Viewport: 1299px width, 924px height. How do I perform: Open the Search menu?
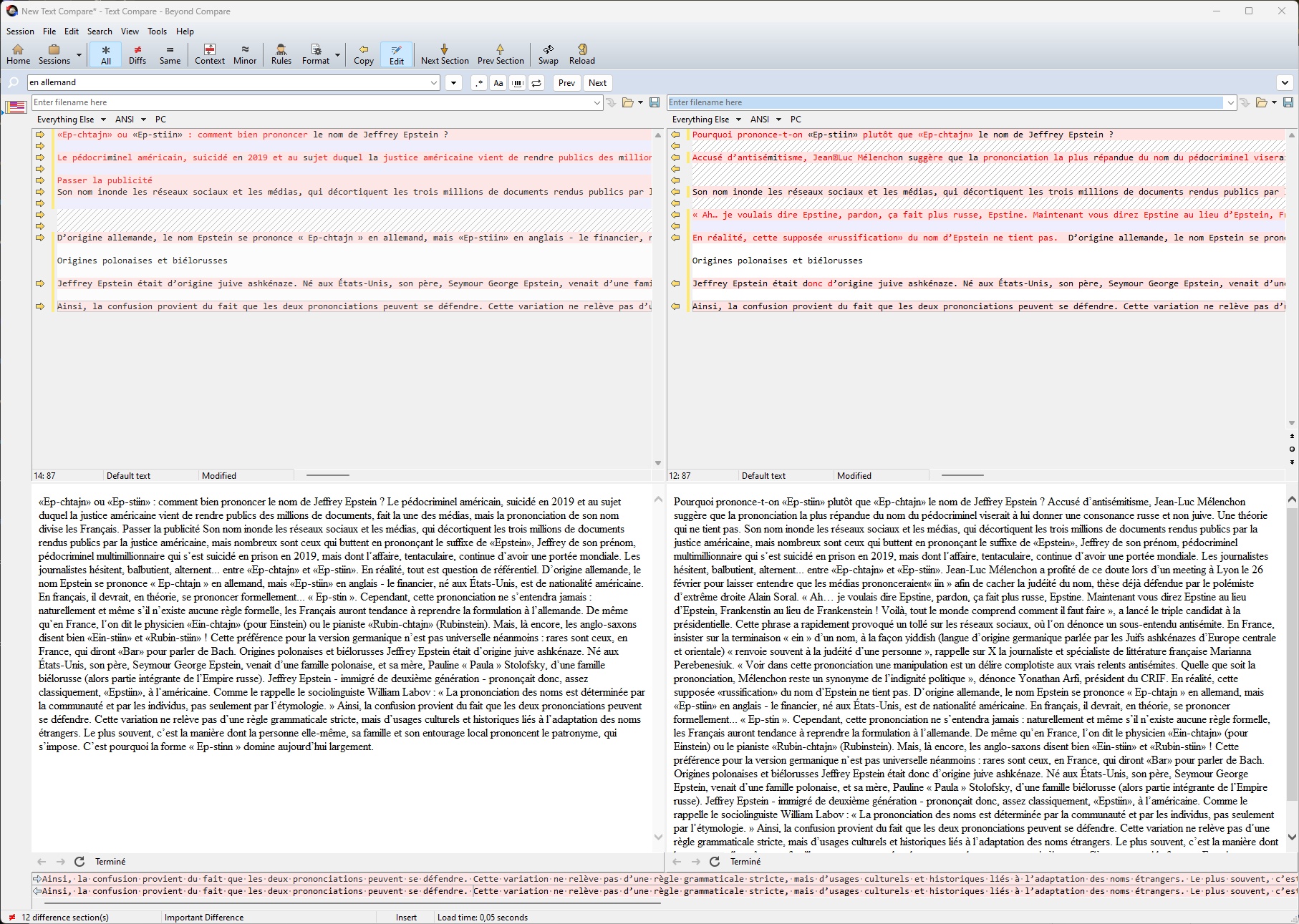point(100,31)
